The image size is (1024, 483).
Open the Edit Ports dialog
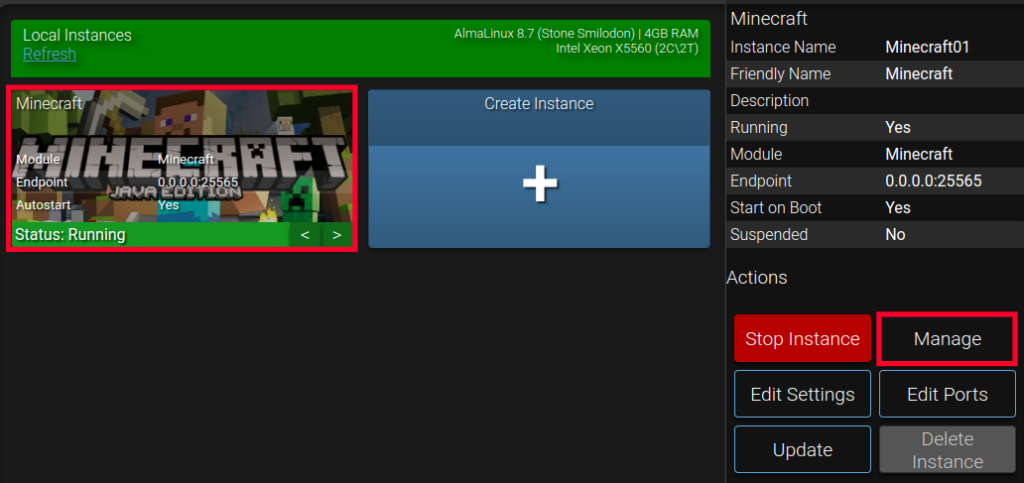click(947, 394)
